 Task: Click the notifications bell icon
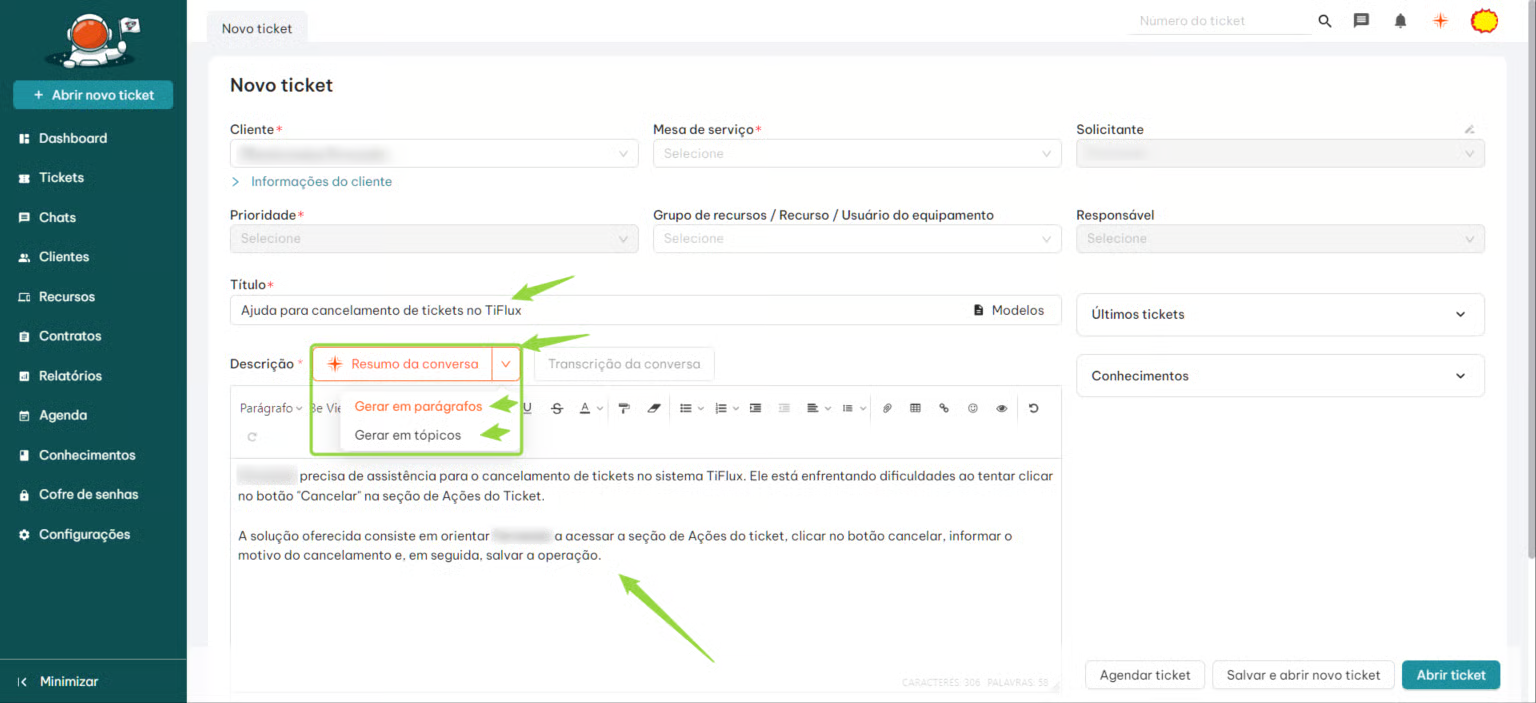point(1400,21)
